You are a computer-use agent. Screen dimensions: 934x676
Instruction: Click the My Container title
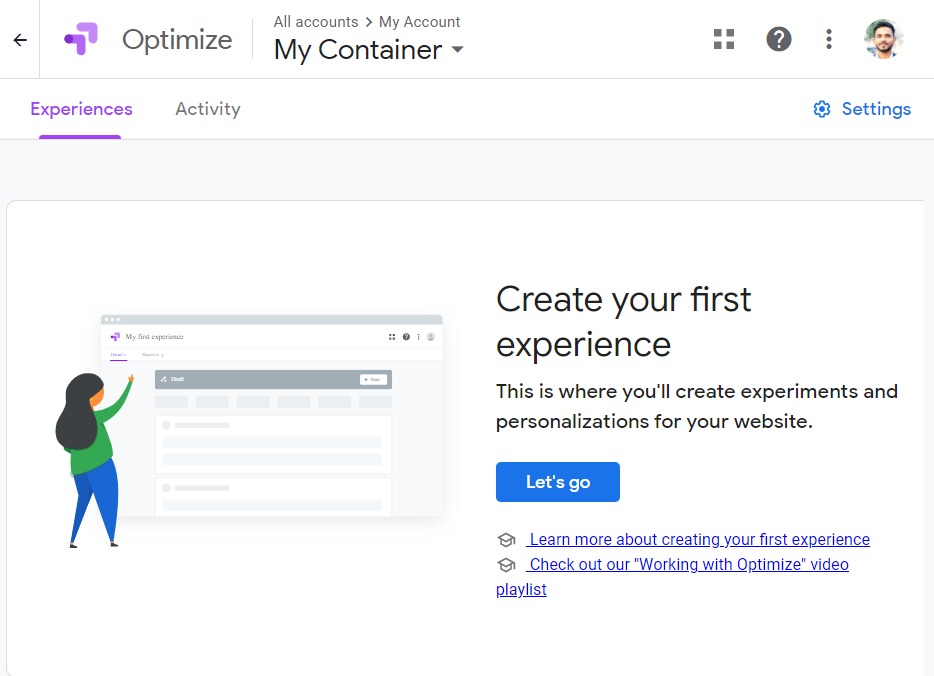pos(358,50)
